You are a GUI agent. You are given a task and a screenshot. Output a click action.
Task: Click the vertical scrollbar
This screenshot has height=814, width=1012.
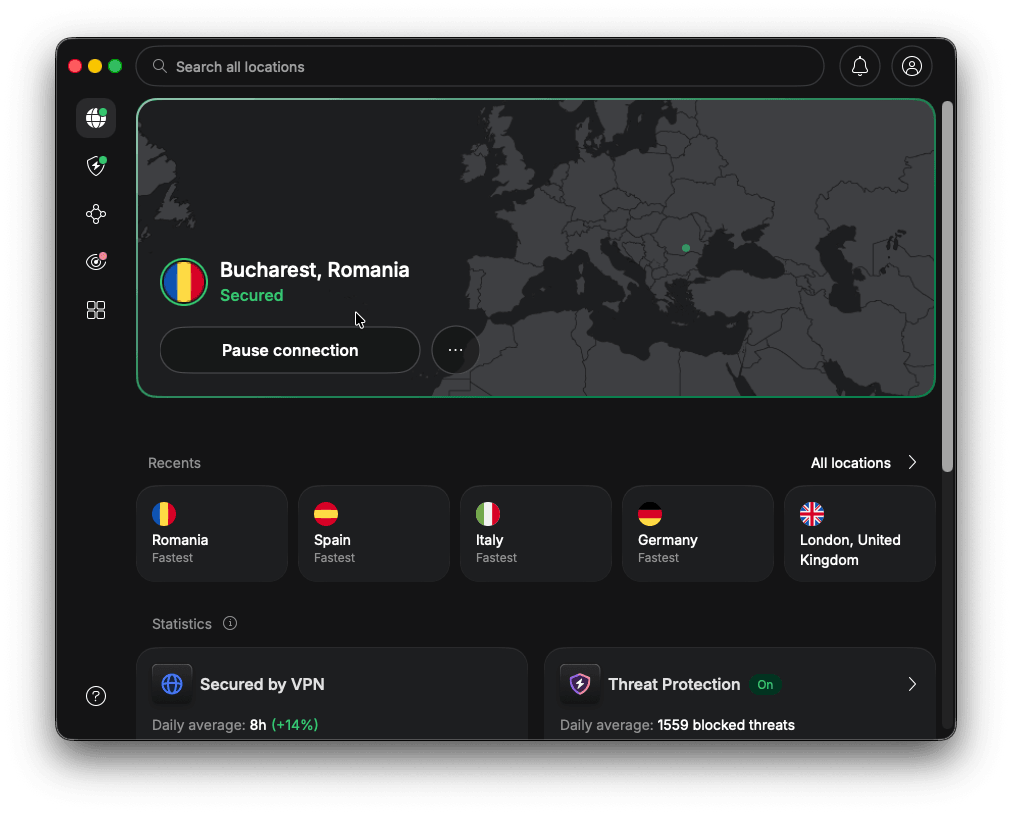(947, 287)
